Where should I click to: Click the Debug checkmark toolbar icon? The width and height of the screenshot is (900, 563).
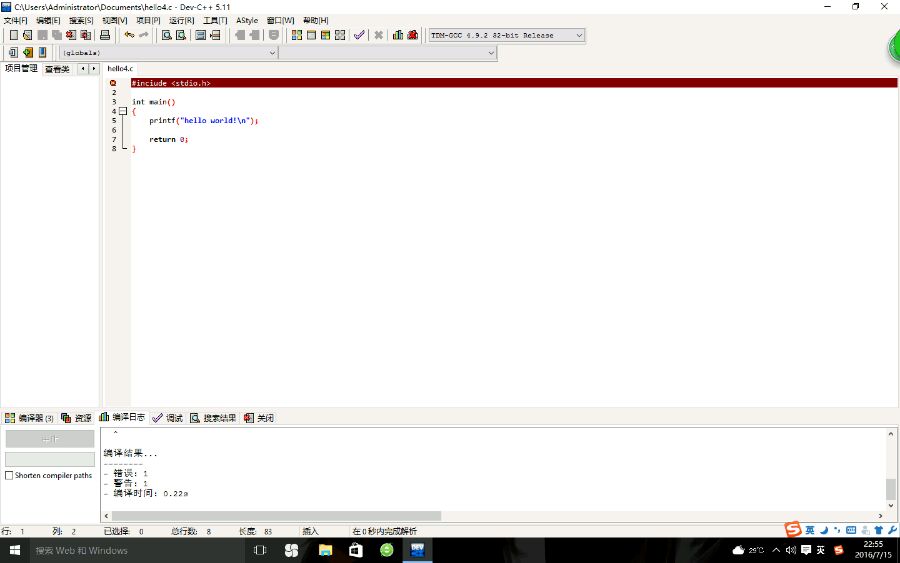[x=359, y=35]
